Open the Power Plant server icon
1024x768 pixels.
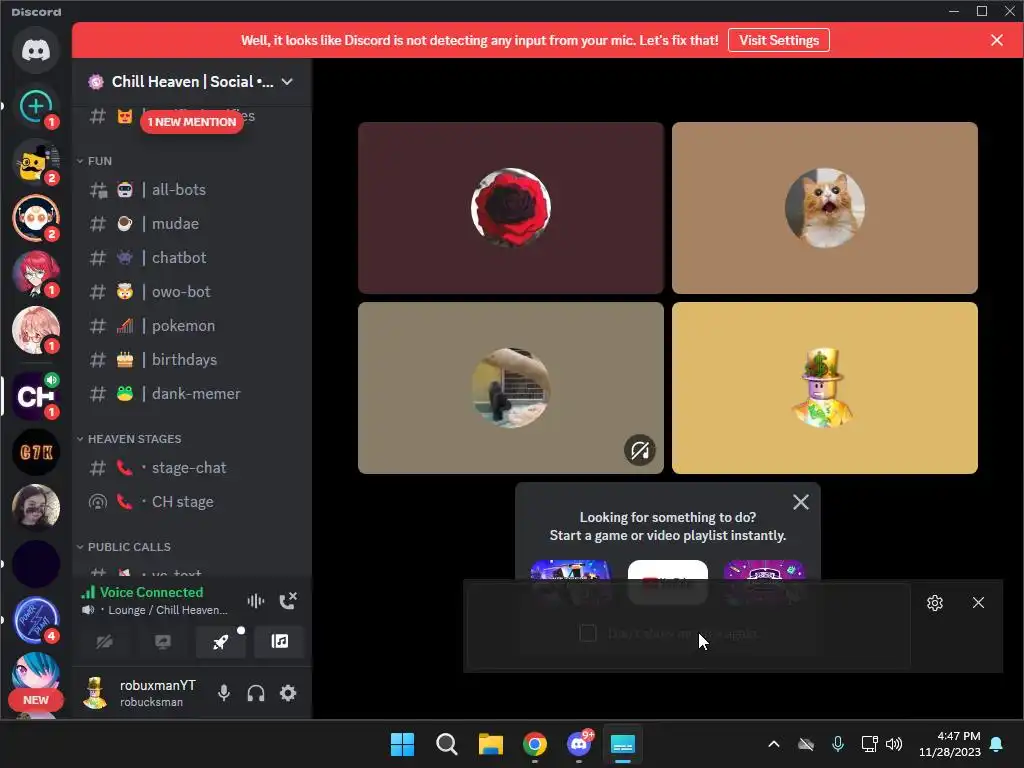[x=36, y=620]
